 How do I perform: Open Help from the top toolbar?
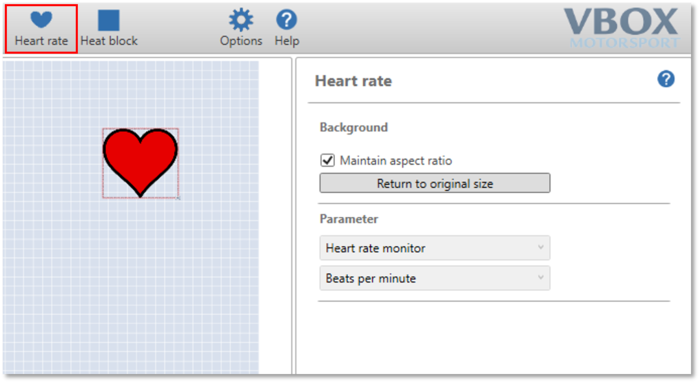point(287,28)
